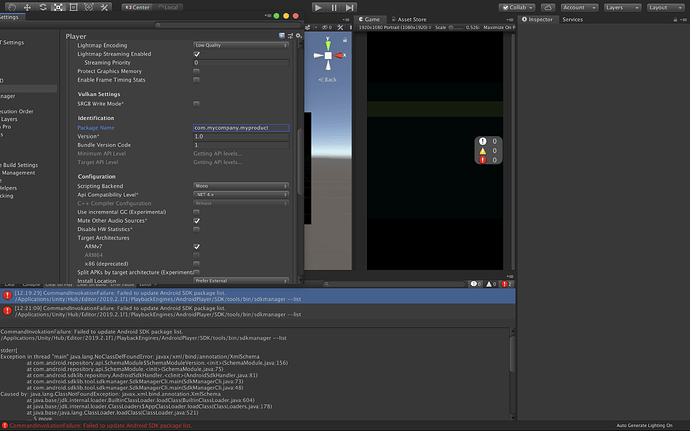Switch to the Services tab
The height and width of the screenshot is (431, 690).
pos(573,20)
